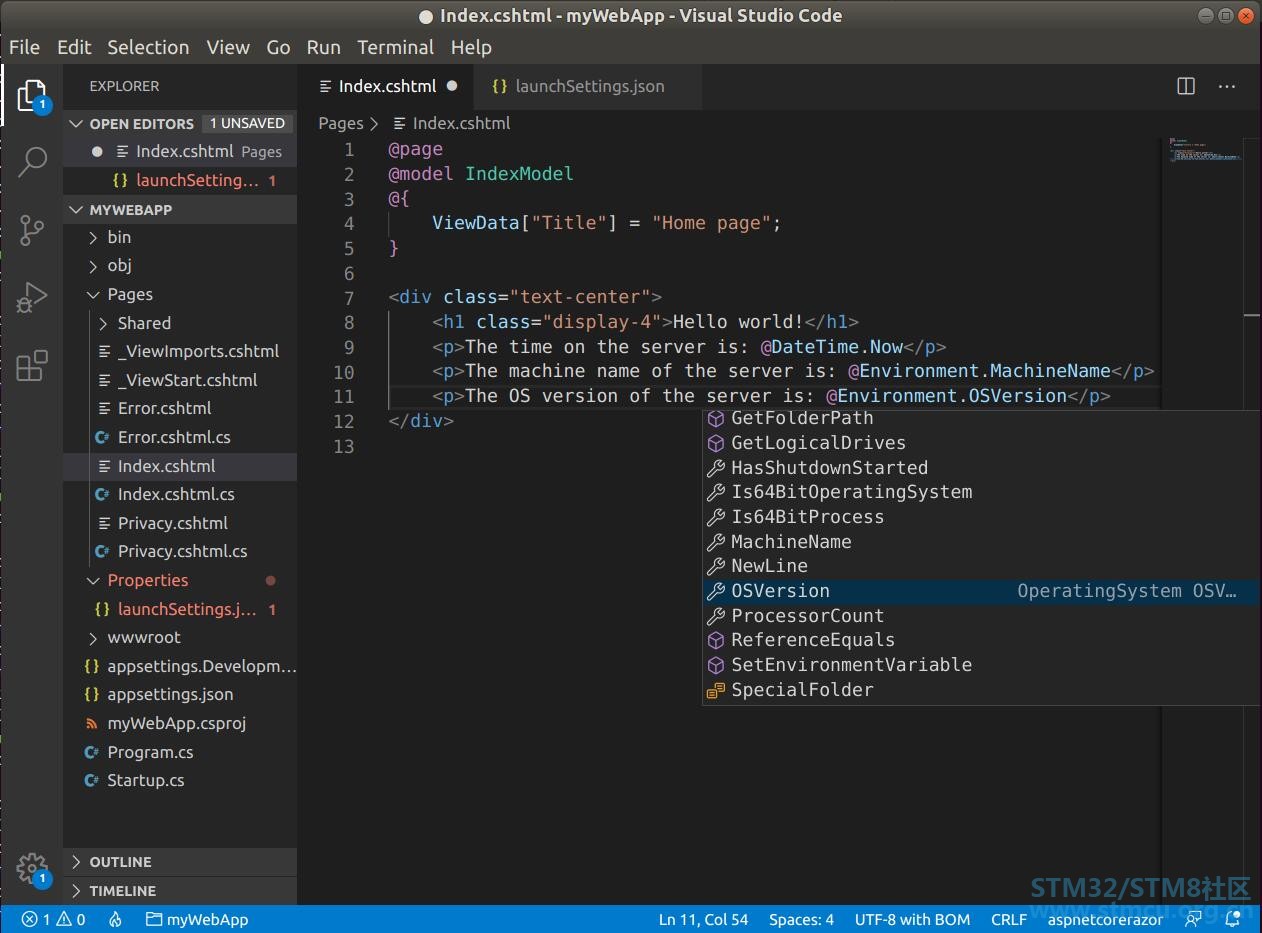Click the feedback icon in status bar
The image size is (1262, 933).
point(1193,919)
